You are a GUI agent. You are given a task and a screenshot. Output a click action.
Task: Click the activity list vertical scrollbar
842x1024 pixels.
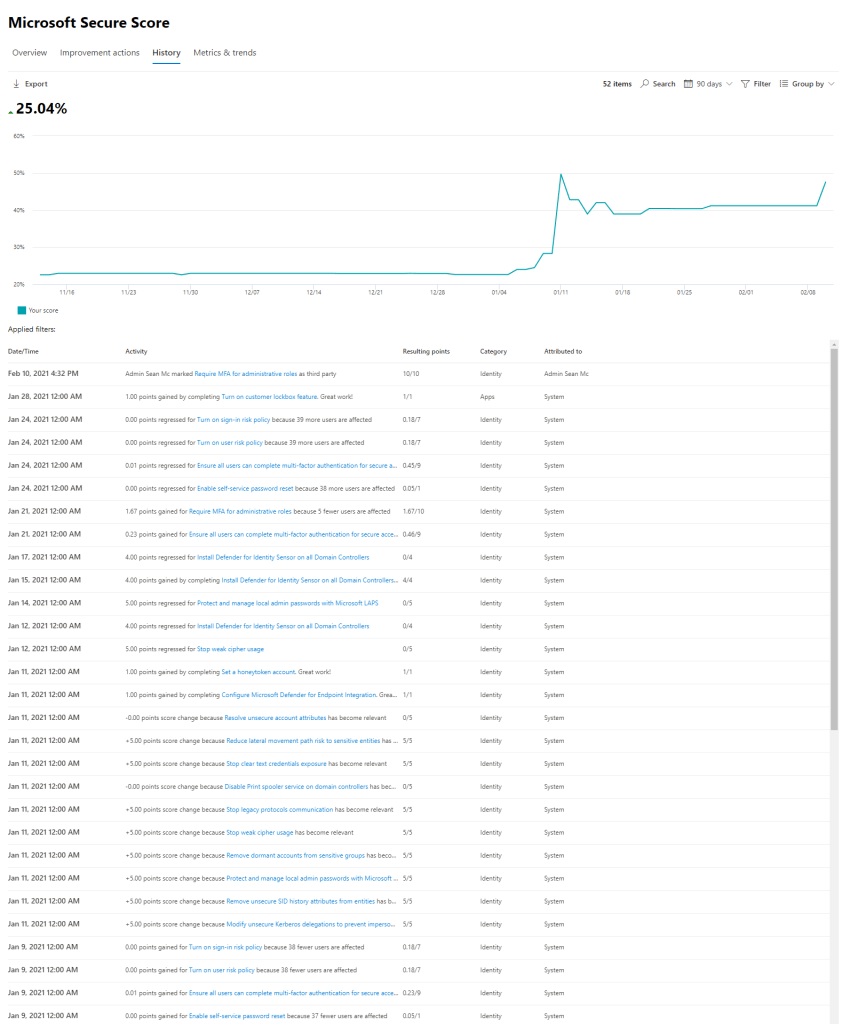(x=834, y=540)
